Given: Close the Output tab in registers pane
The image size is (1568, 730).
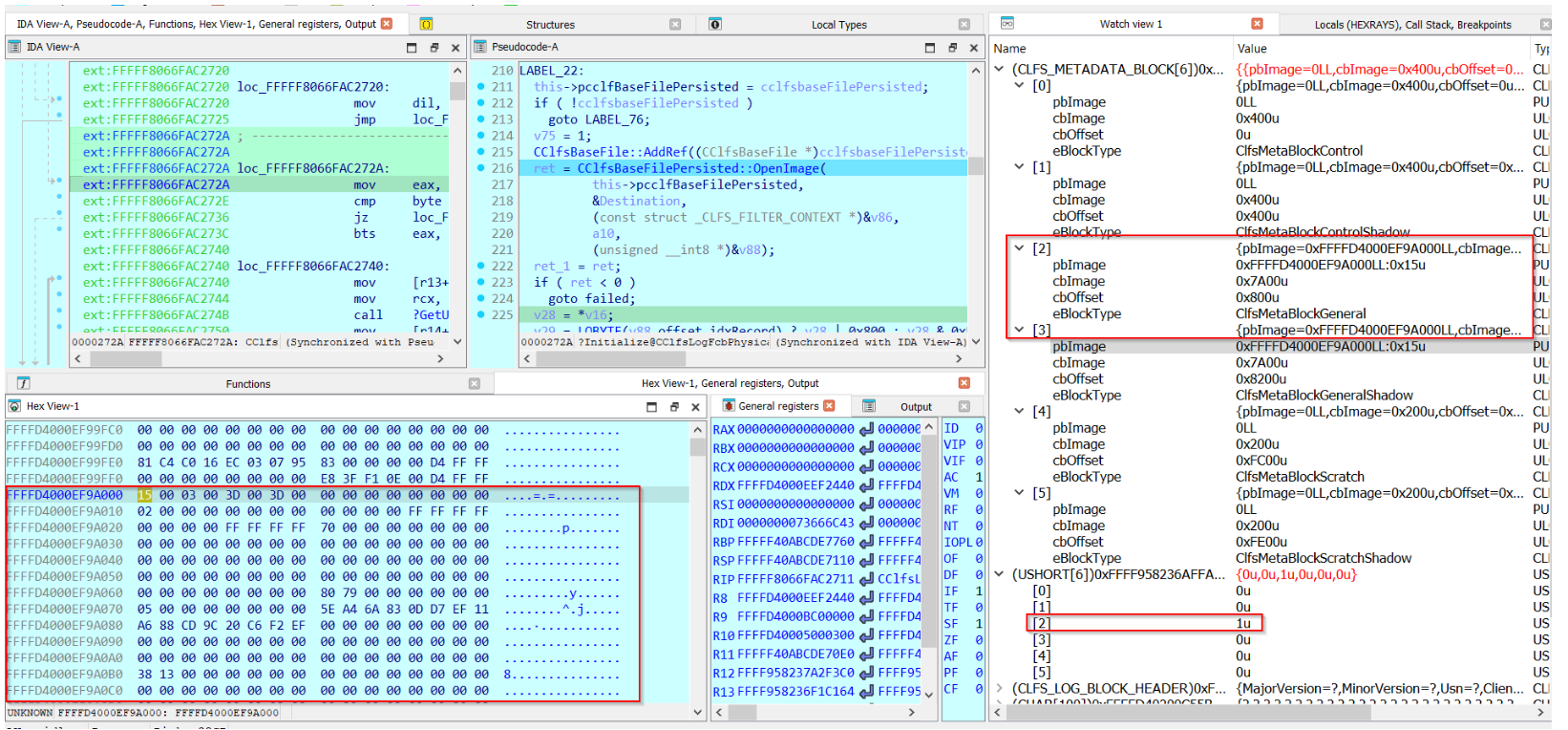Looking at the screenshot, I should pos(964,406).
